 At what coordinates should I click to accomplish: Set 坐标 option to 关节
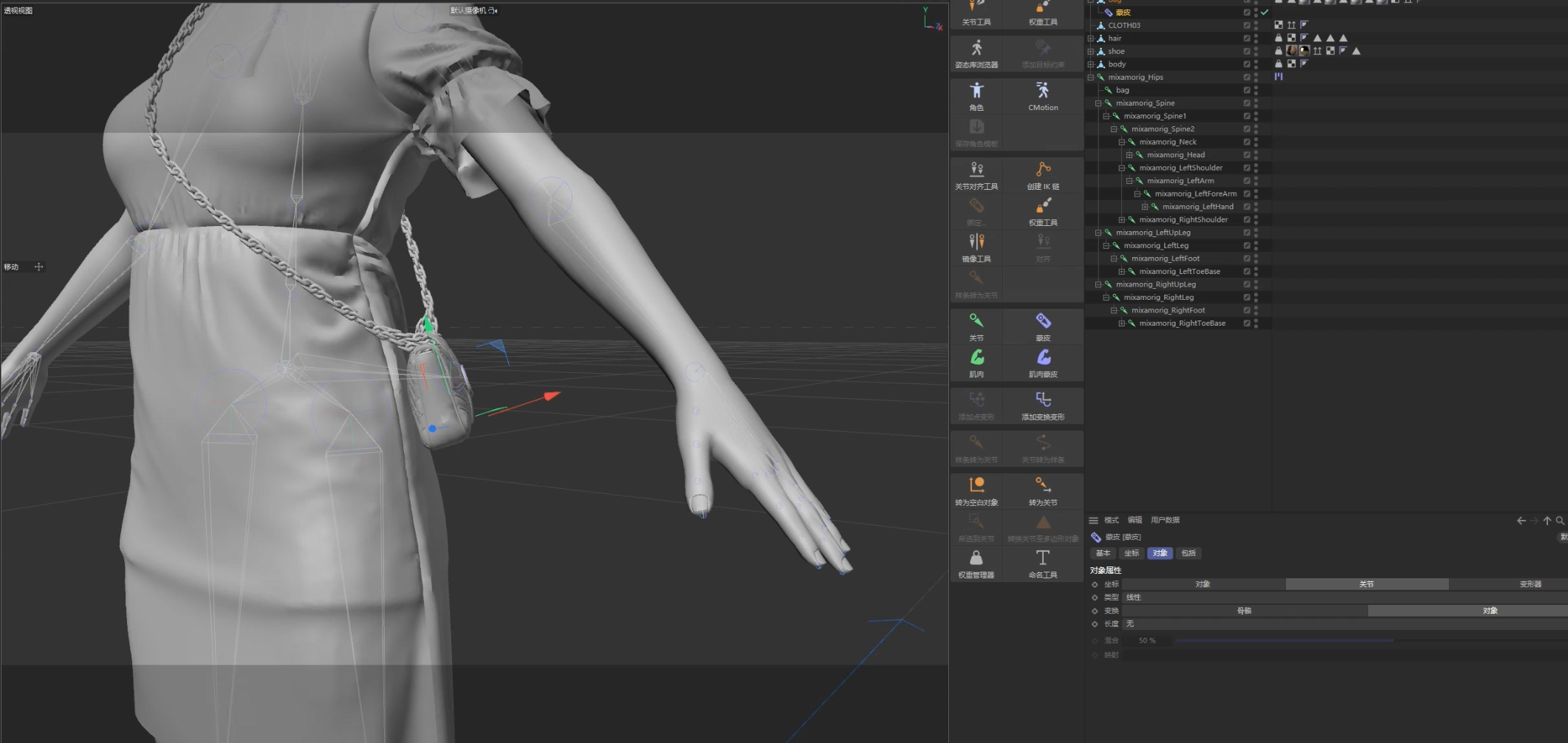1367,584
